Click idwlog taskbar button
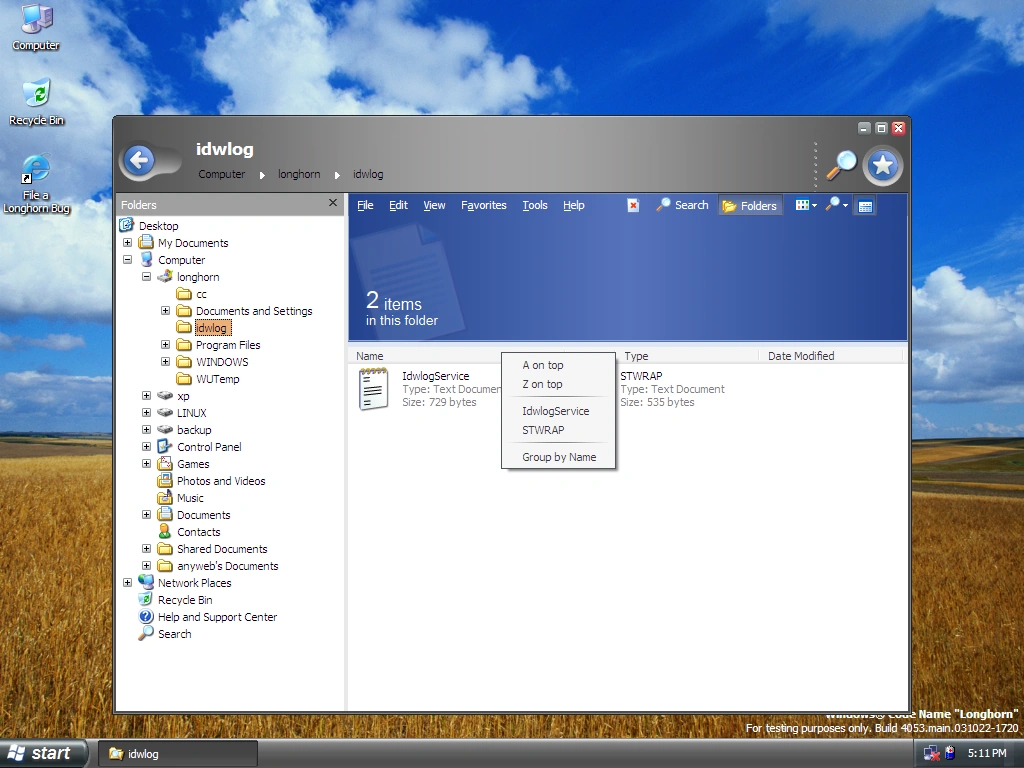Image resolution: width=1024 pixels, height=768 pixels. [x=178, y=754]
